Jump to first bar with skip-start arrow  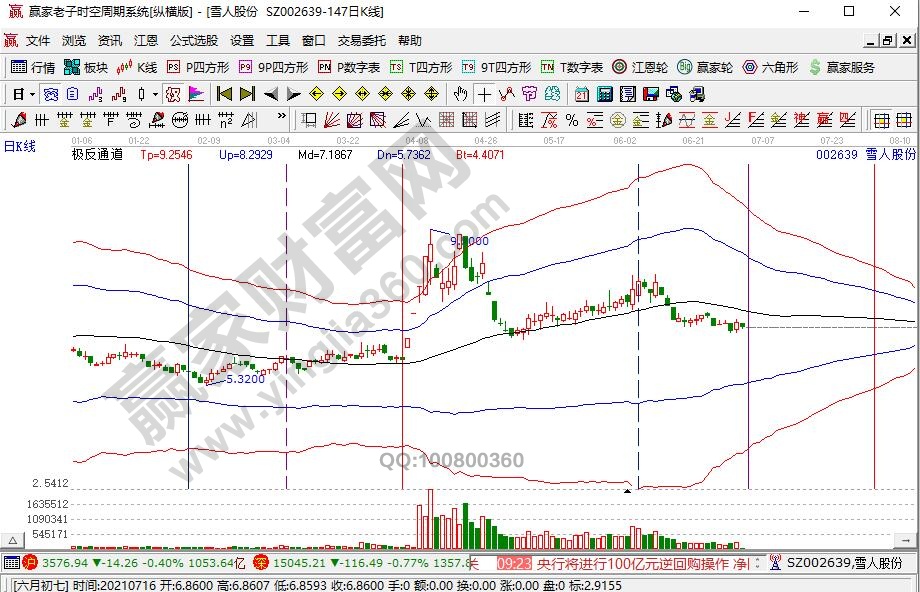[224, 94]
